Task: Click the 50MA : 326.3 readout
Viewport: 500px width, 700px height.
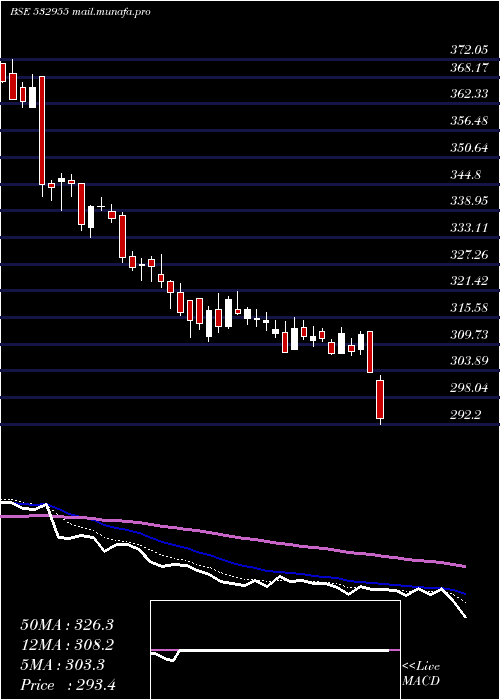Action: (x=67, y=625)
